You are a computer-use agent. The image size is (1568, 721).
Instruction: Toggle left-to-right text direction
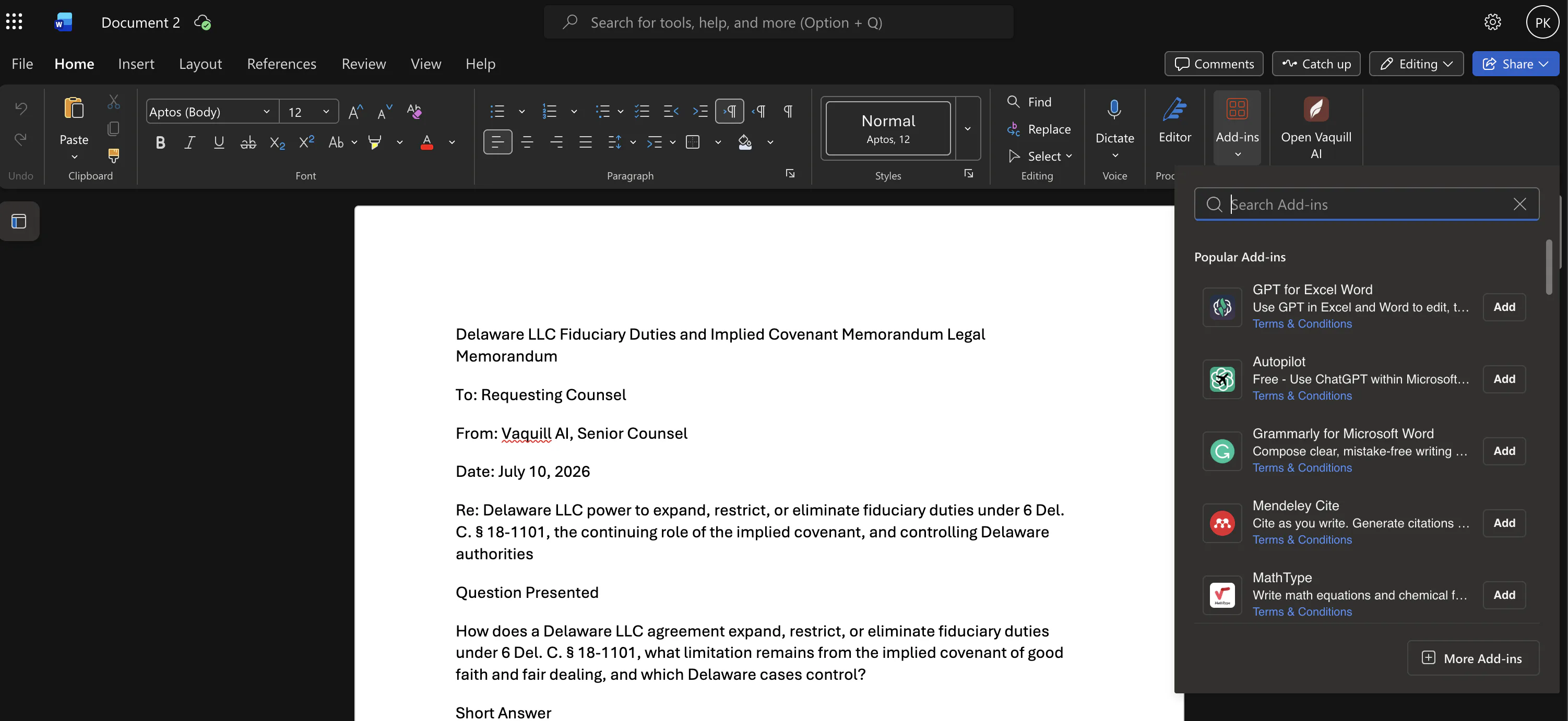(729, 111)
